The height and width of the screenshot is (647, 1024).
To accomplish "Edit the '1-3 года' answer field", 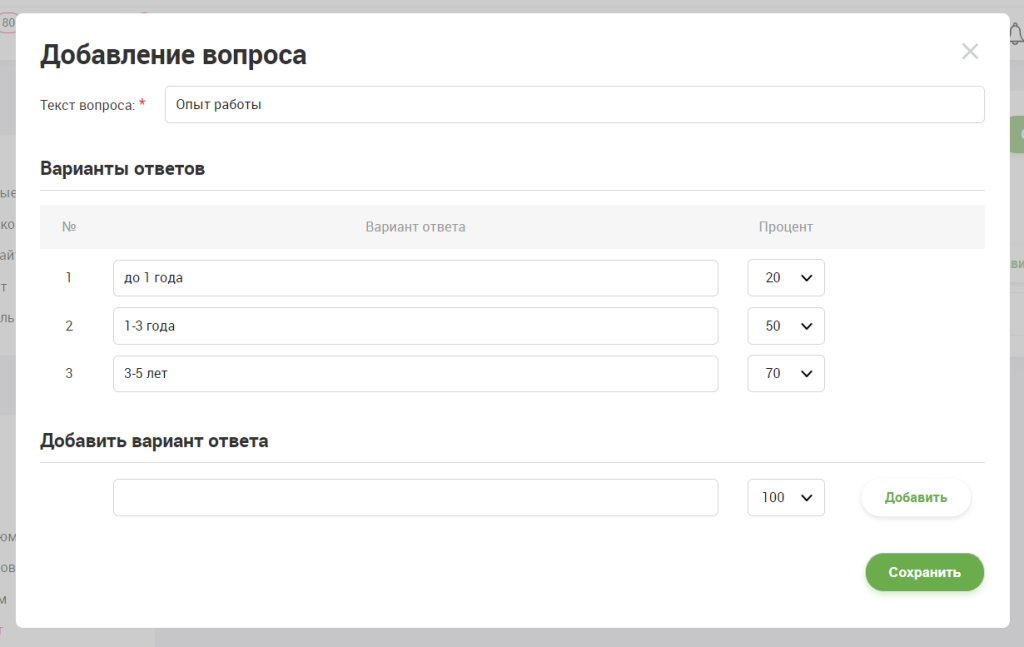I will (x=415, y=326).
